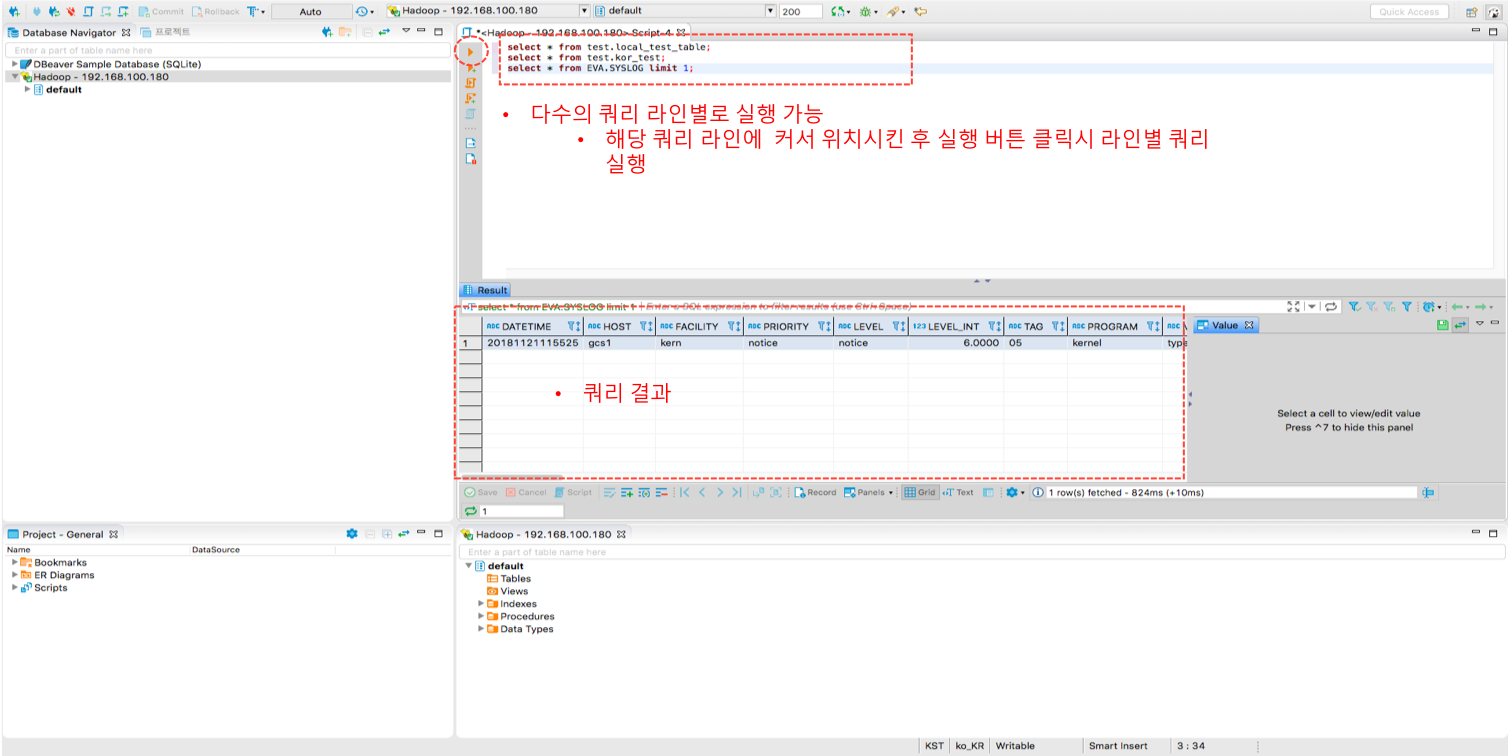Click the Project panel link with editor icon

click(x=404, y=534)
